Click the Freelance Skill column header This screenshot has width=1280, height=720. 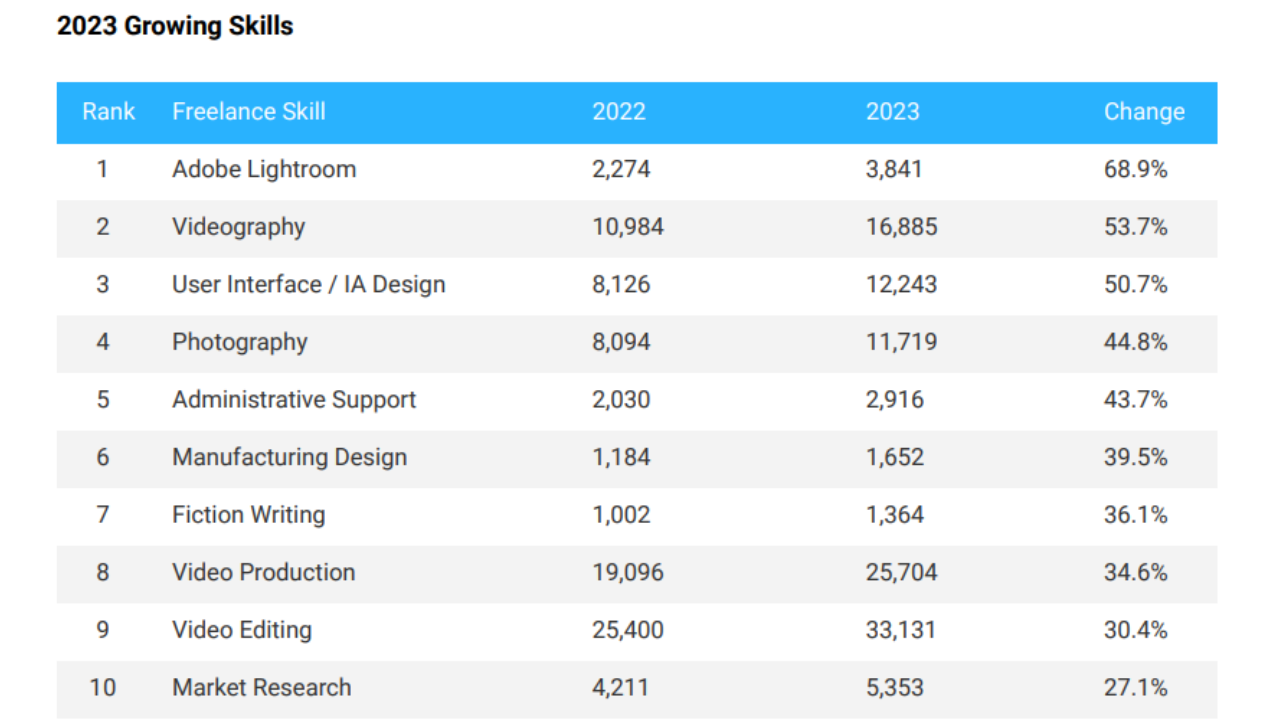(249, 111)
